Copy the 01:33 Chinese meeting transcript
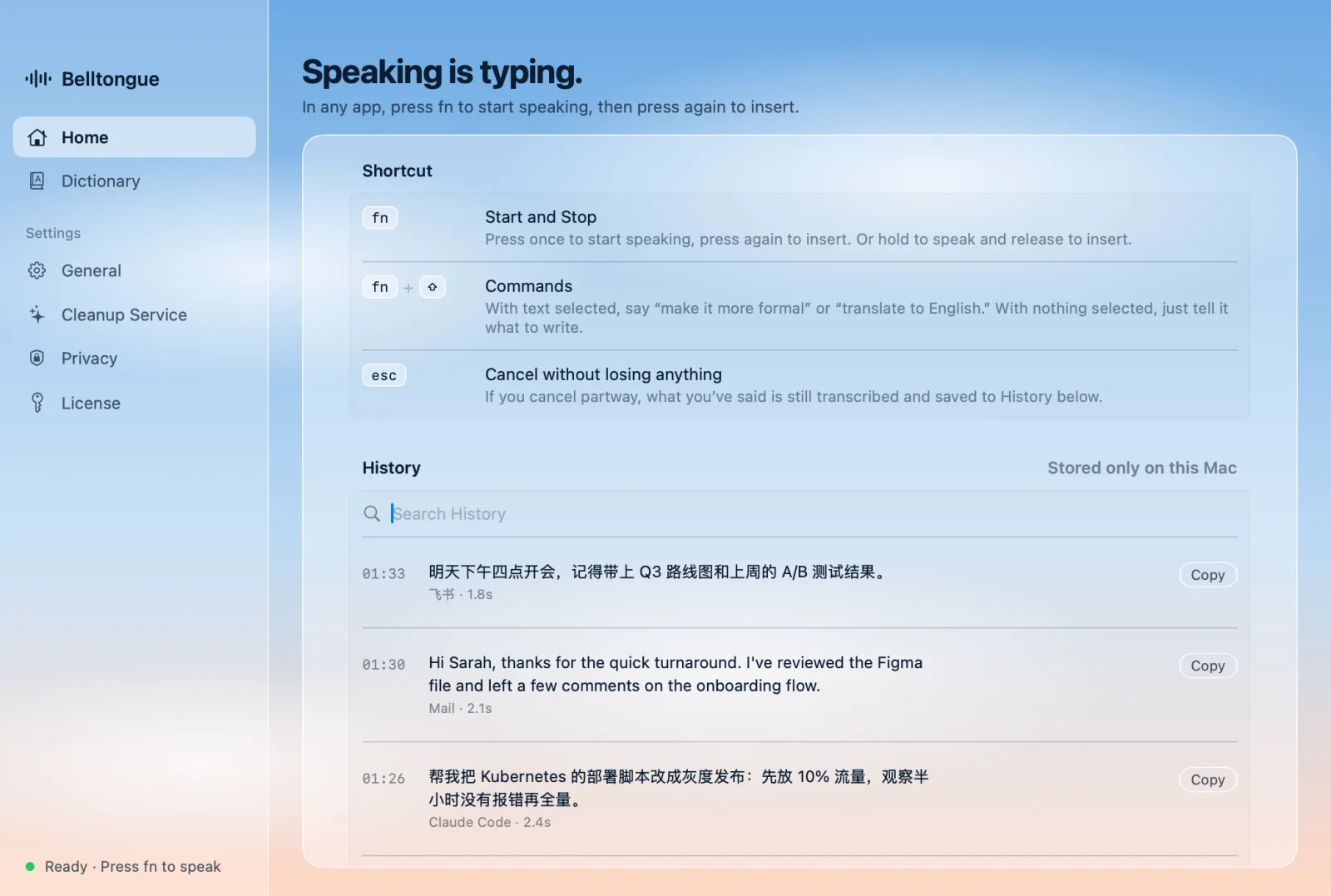 point(1208,575)
